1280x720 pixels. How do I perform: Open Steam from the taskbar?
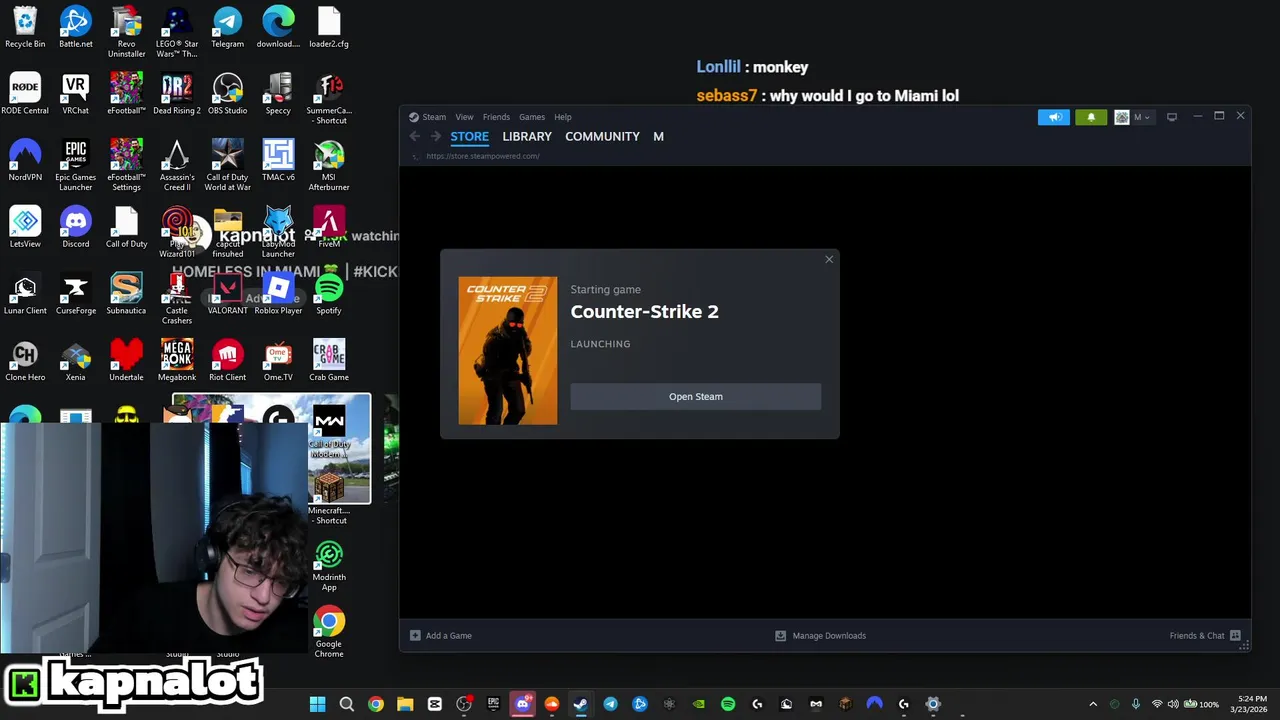tap(581, 704)
